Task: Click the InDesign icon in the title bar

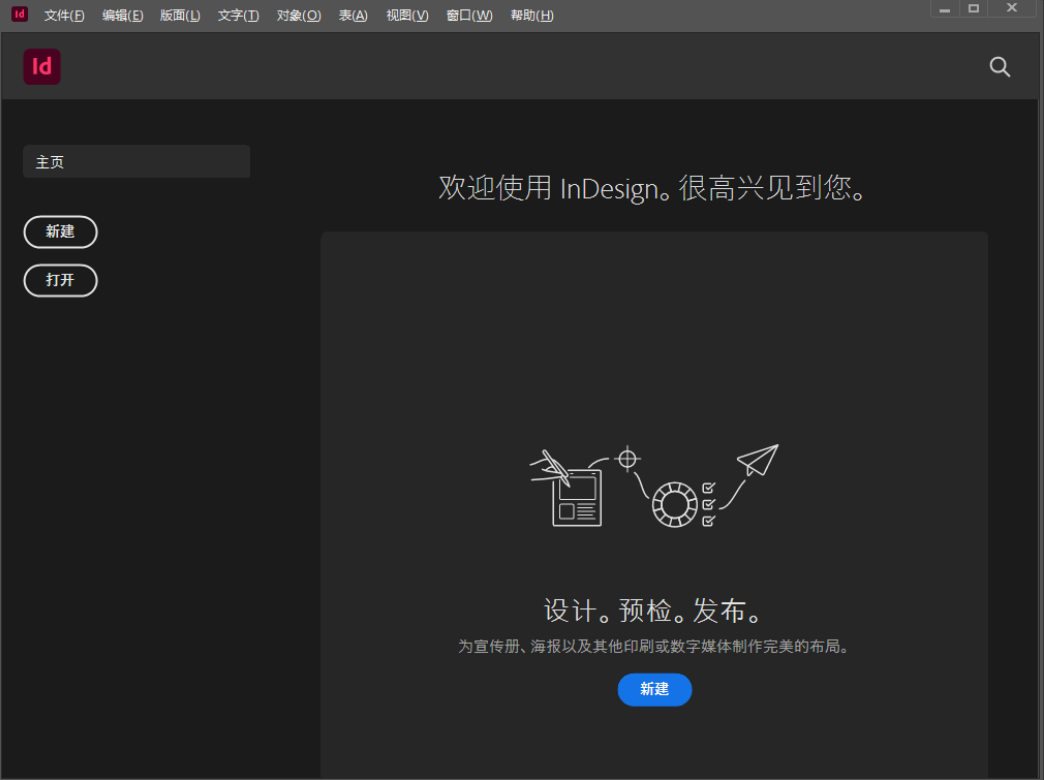Action: pos(17,14)
